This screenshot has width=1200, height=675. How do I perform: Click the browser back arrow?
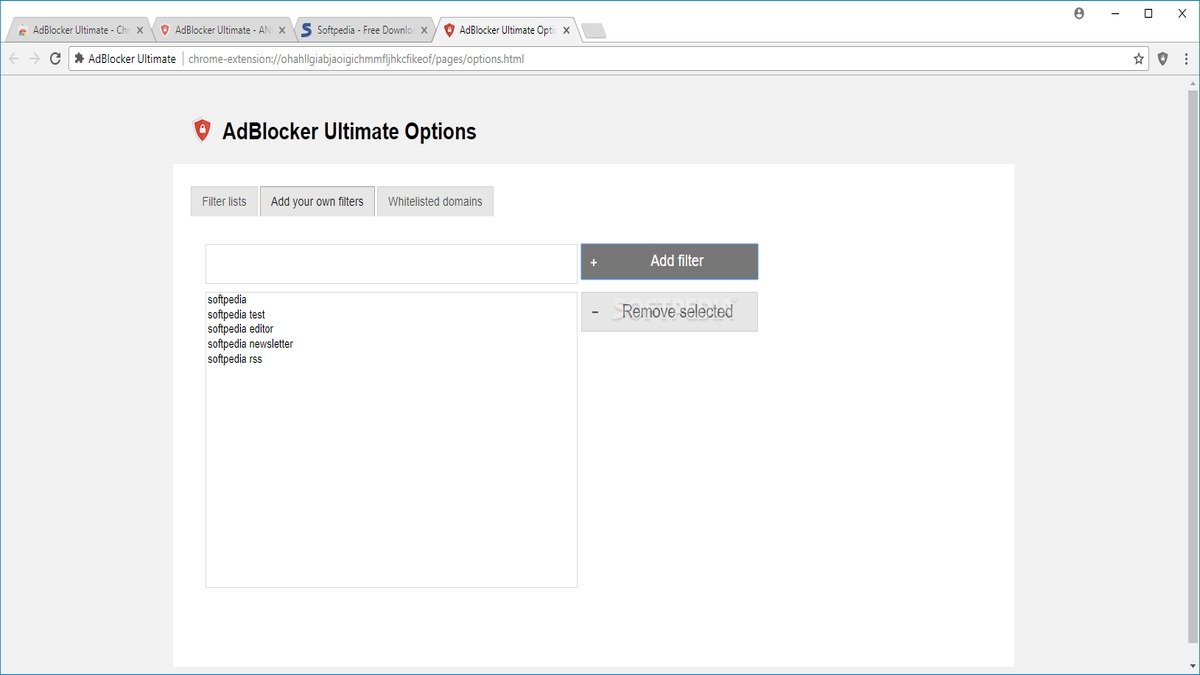point(14,59)
